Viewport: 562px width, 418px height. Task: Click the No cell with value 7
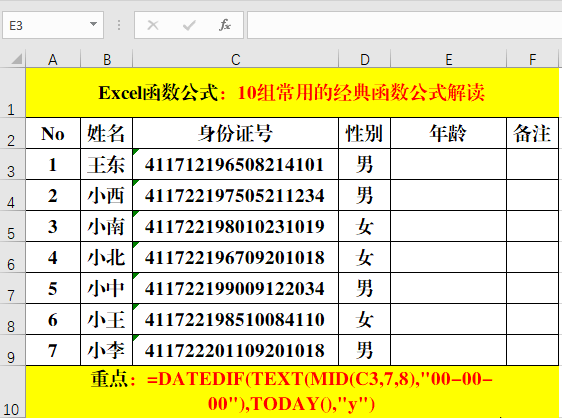(x=53, y=350)
